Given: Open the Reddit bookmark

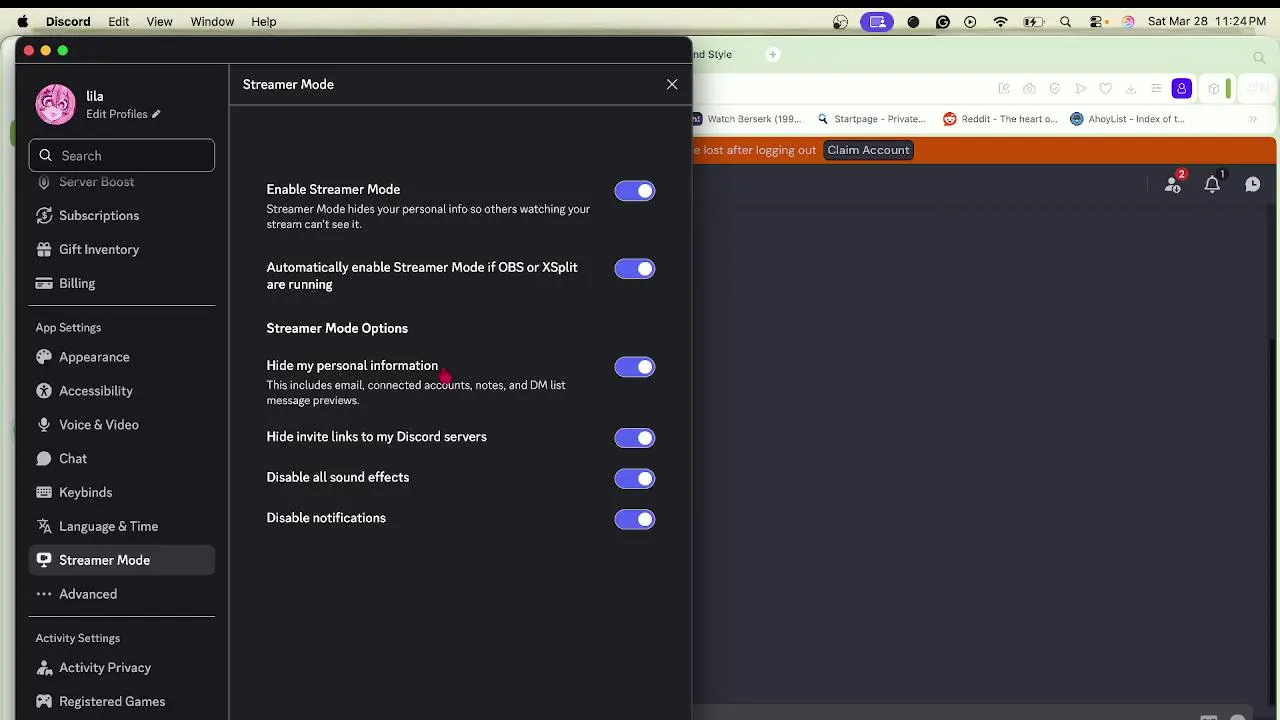Looking at the screenshot, I should (x=1001, y=119).
